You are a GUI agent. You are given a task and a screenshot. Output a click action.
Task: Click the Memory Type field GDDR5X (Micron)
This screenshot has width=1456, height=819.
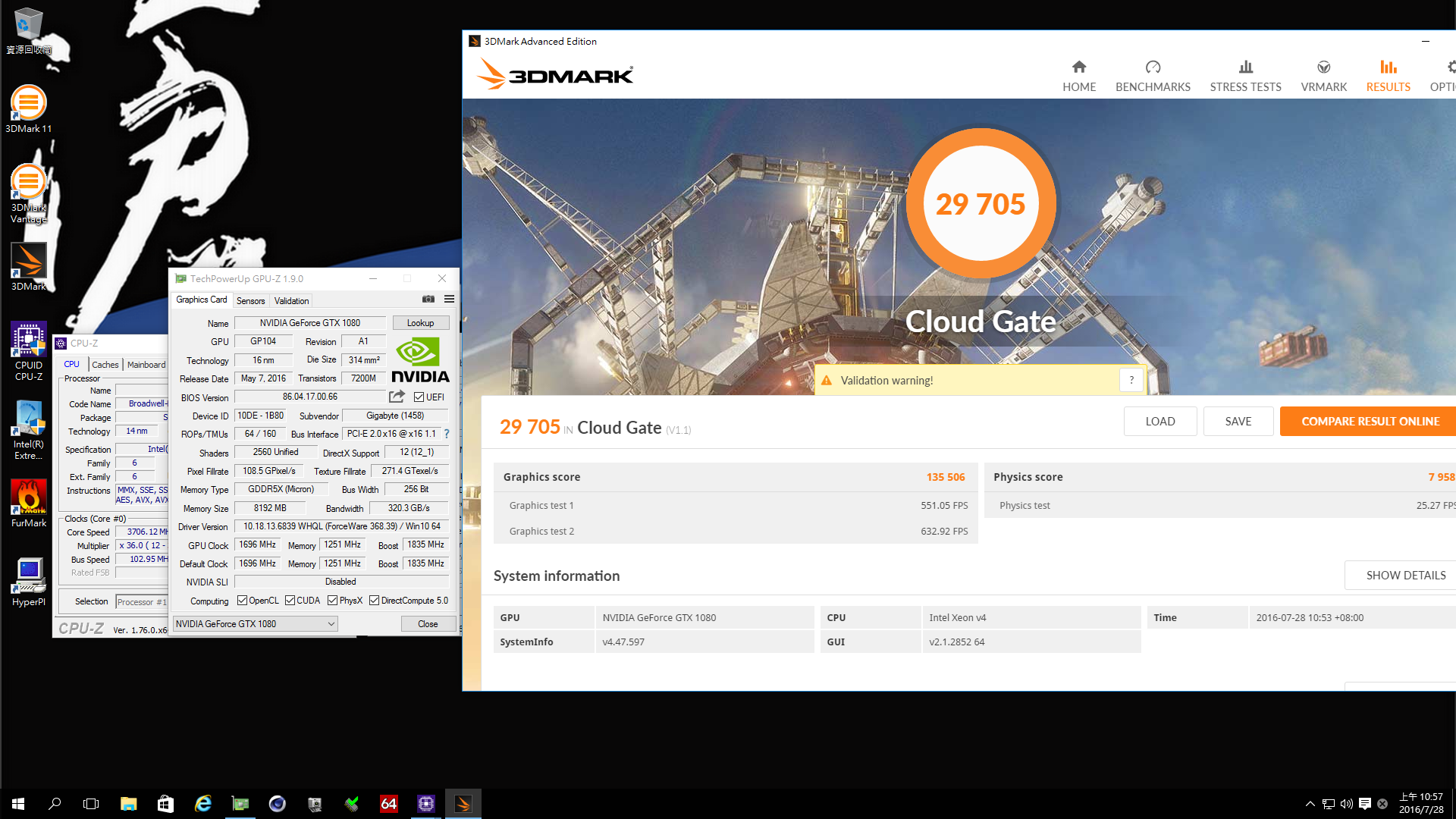[x=281, y=490]
